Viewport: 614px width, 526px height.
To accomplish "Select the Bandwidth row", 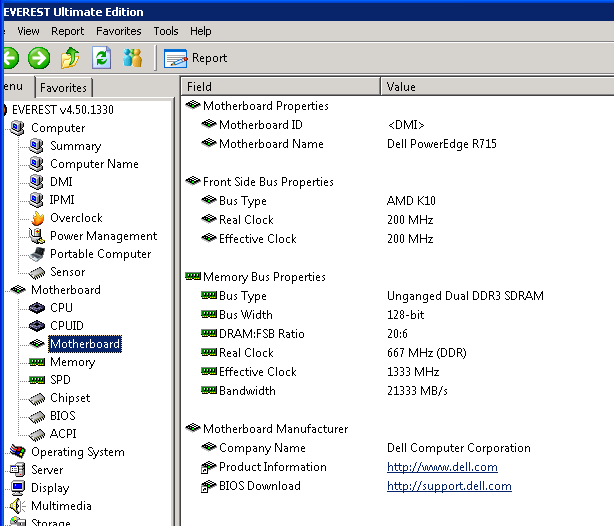I will tap(397, 391).
